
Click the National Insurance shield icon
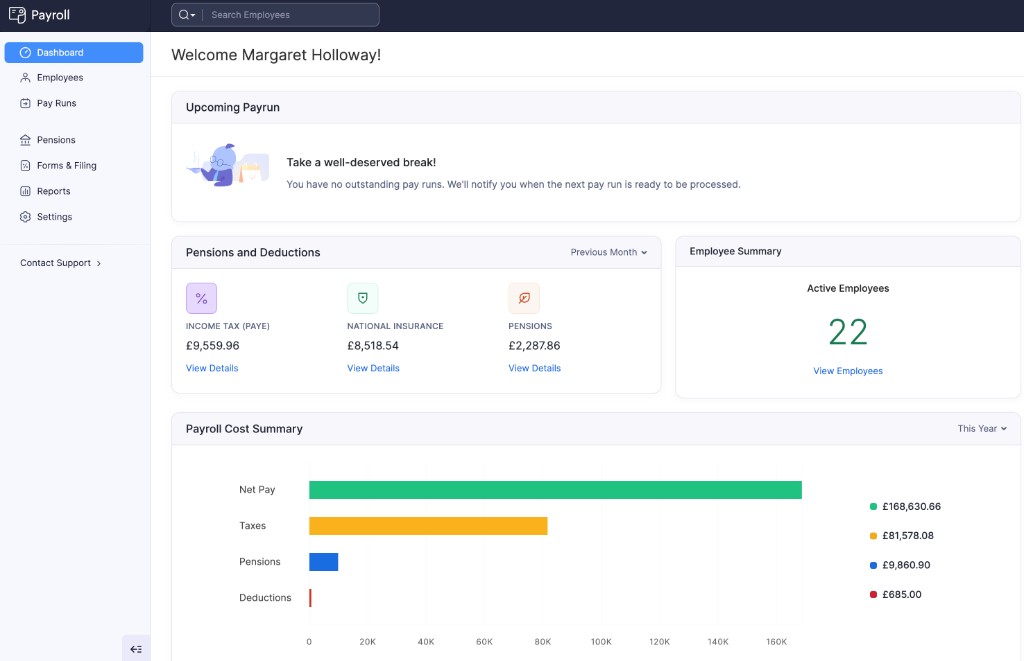[362, 298]
